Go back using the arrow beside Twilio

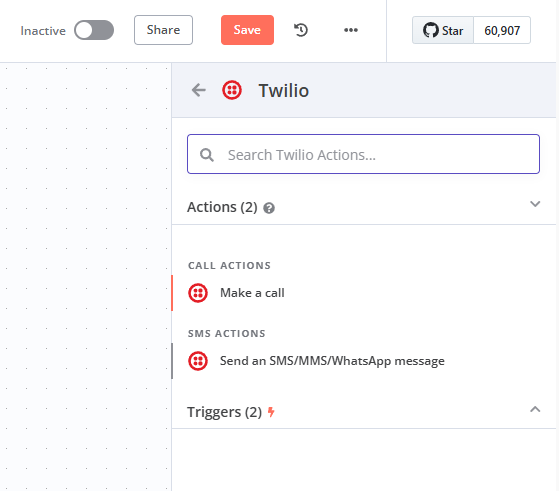pos(199,90)
